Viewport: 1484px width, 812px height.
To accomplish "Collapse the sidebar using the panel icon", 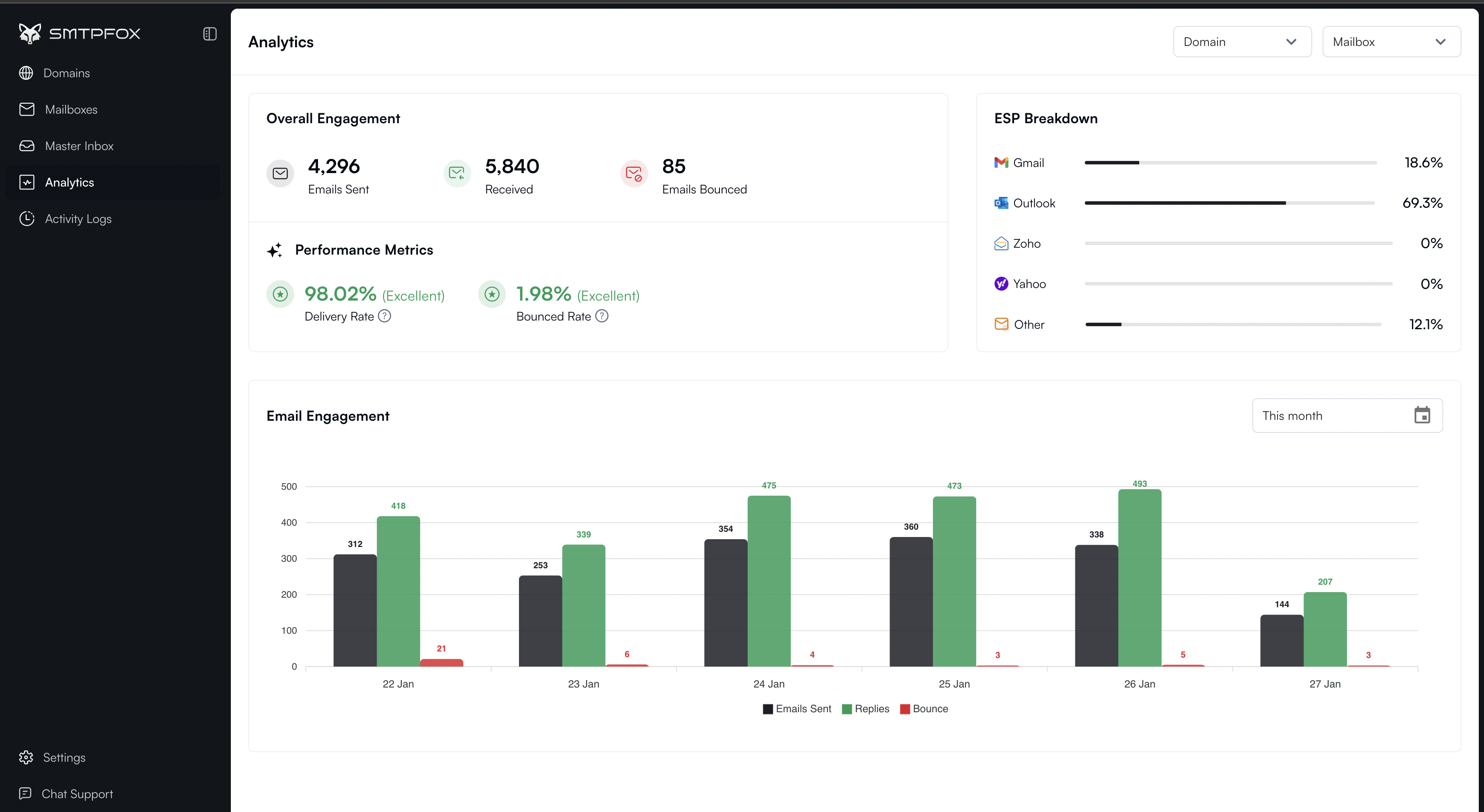I will [x=209, y=33].
